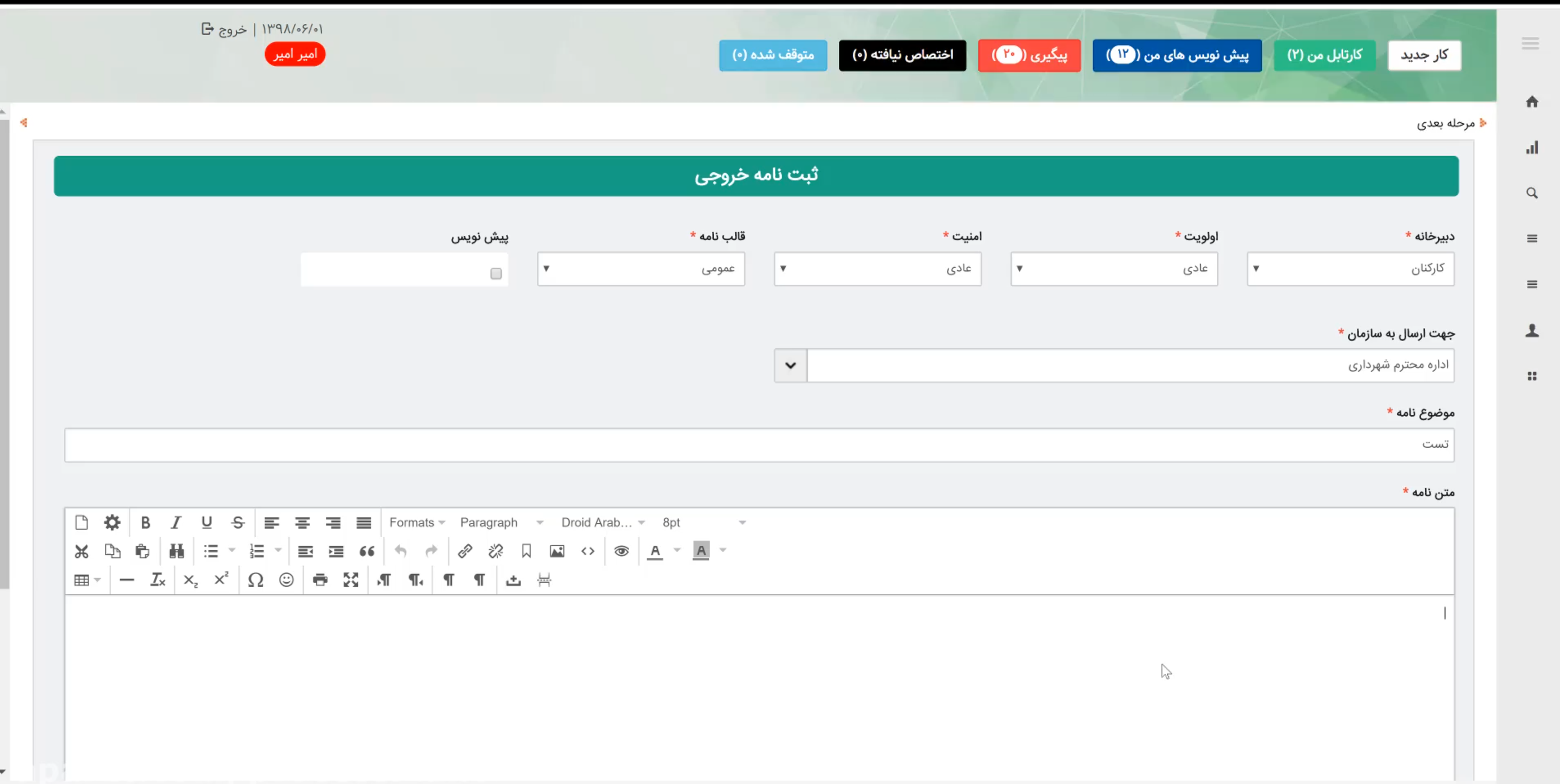Open the table insert menu
The width and height of the screenshot is (1560, 784).
click(x=87, y=580)
